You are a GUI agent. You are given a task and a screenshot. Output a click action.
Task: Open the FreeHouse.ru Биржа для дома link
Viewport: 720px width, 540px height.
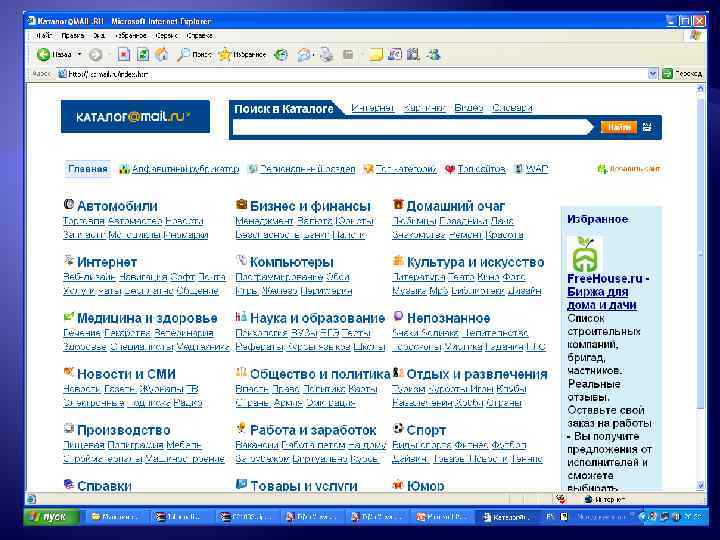point(606,292)
